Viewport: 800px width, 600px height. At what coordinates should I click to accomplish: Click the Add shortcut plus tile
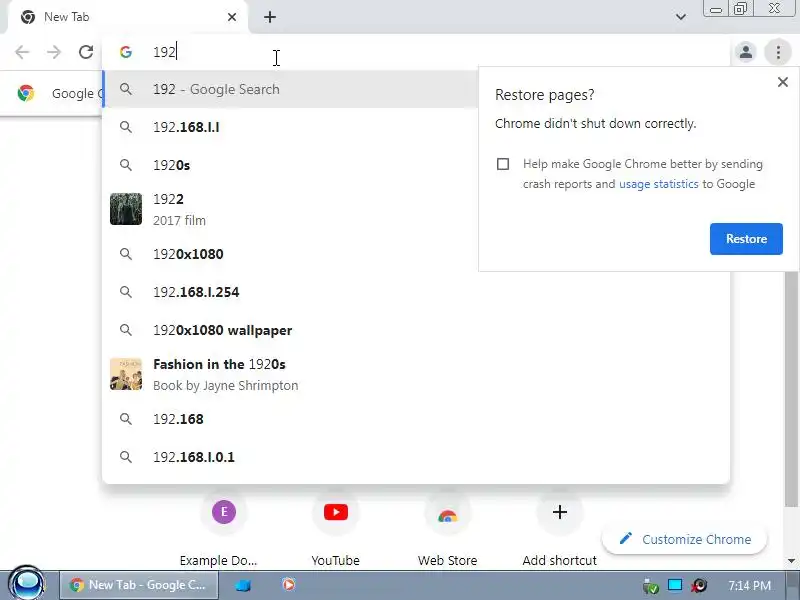560,512
